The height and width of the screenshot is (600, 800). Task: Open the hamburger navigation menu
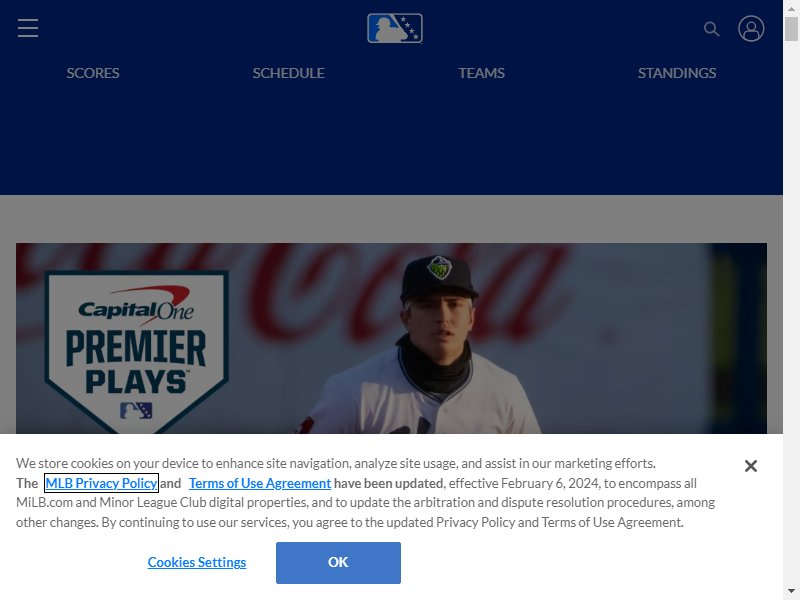click(x=28, y=28)
